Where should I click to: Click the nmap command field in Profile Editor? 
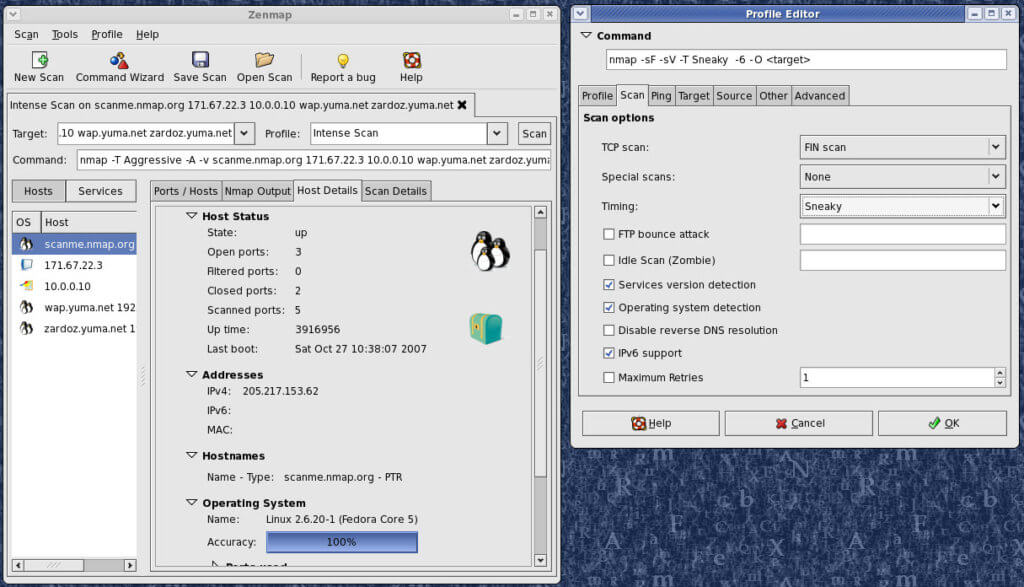tap(806, 59)
